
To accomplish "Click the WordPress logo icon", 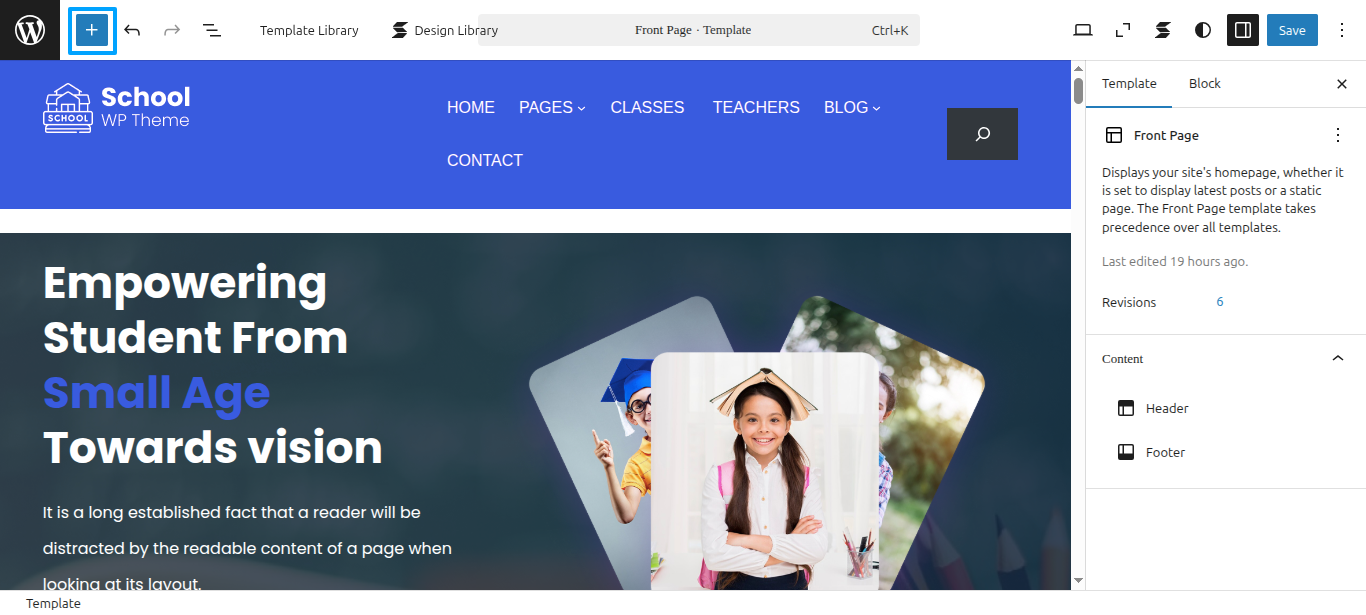I will point(30,30).
